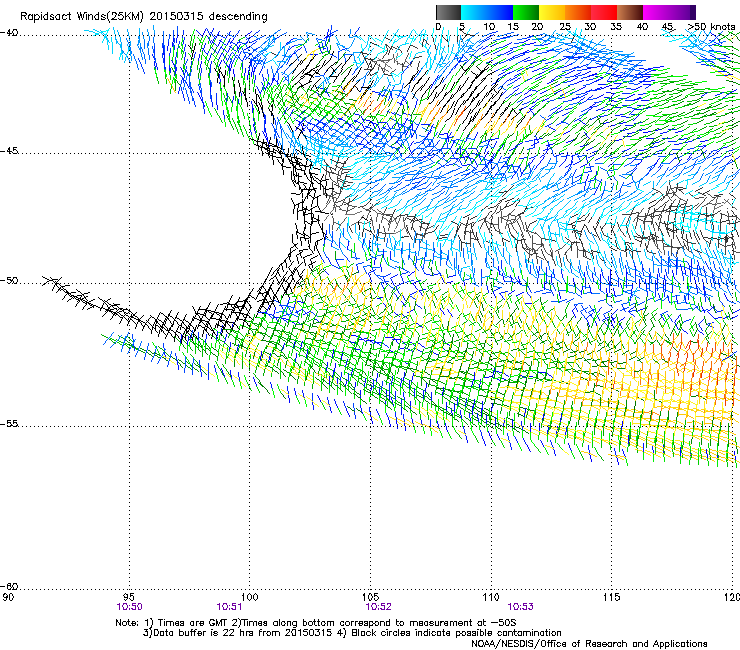Screen dimensions: 740x650
Task: Click the NOAA/NESDIS Office of Research credit line
Action: pyautogui.click(x=589, y=644)
